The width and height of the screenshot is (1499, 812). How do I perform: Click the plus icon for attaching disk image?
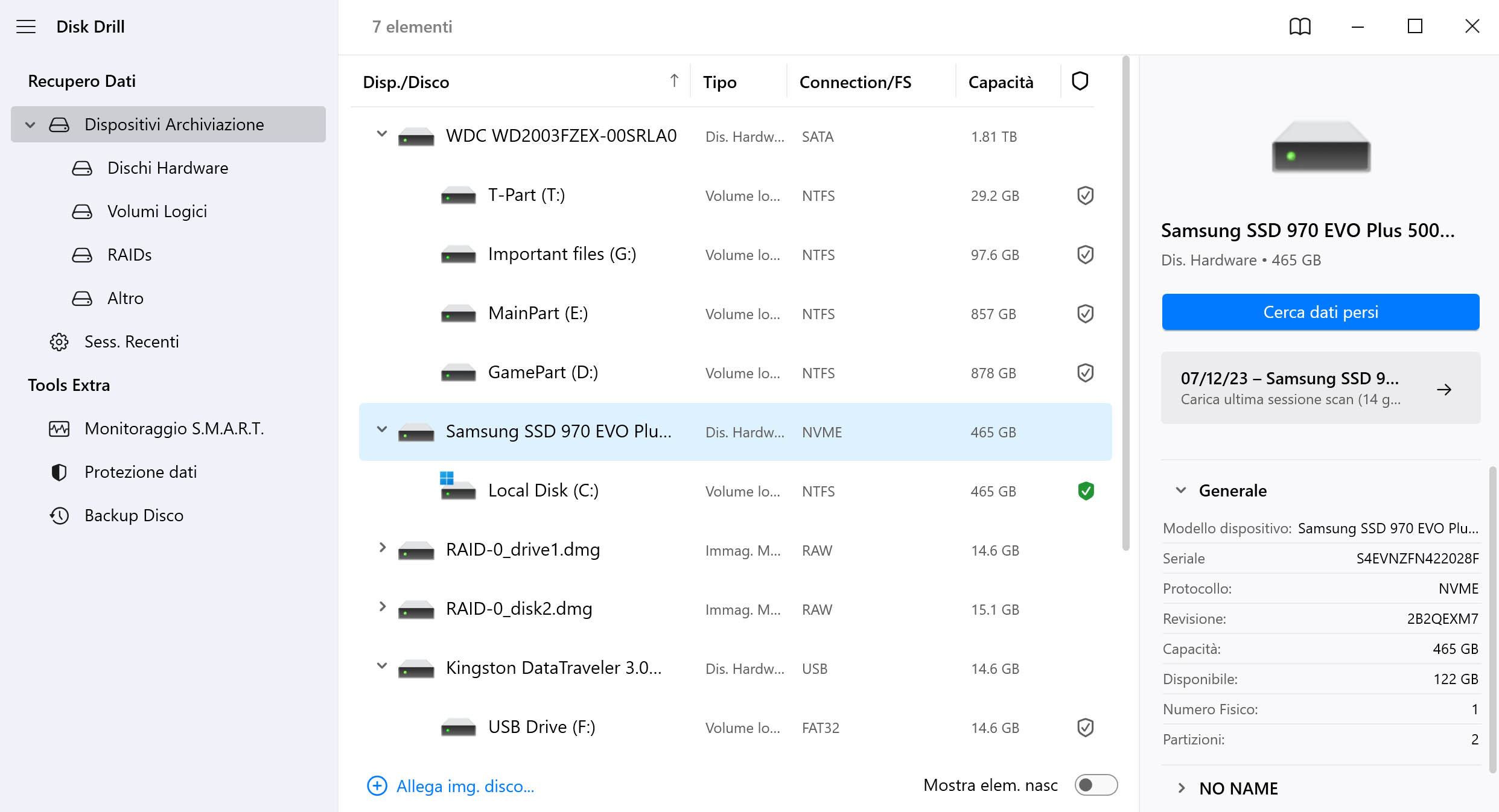pos(377,785)
